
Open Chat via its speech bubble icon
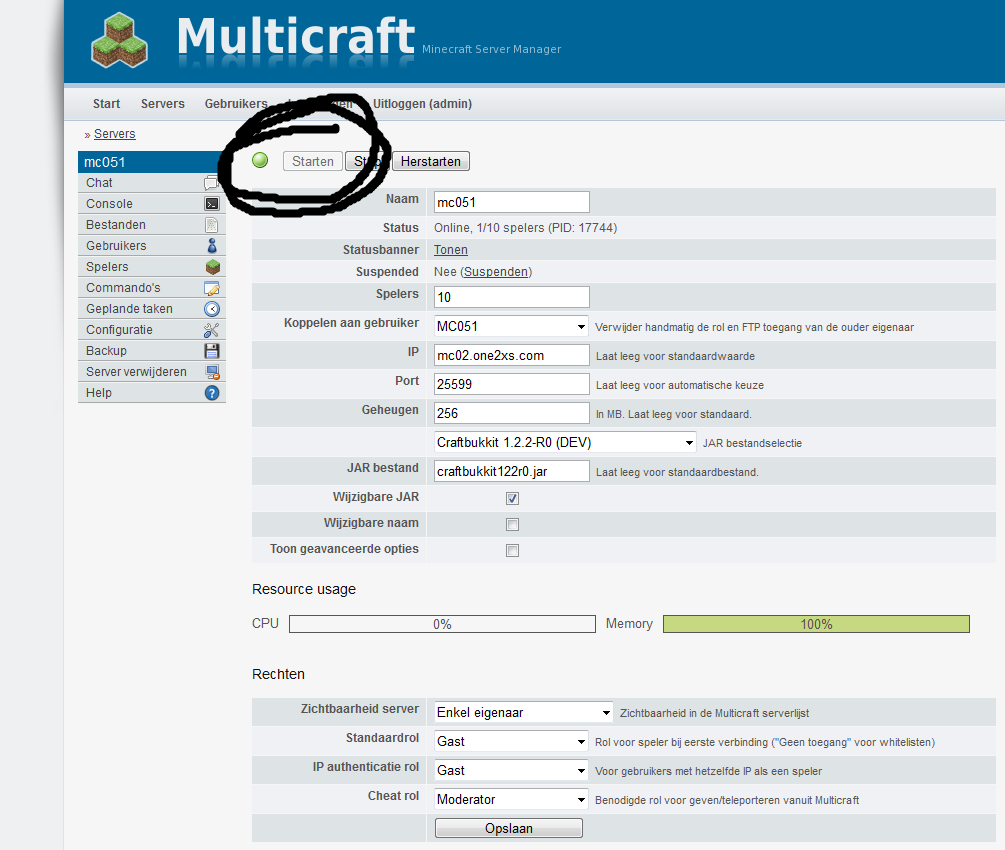(x=211, y=183)
